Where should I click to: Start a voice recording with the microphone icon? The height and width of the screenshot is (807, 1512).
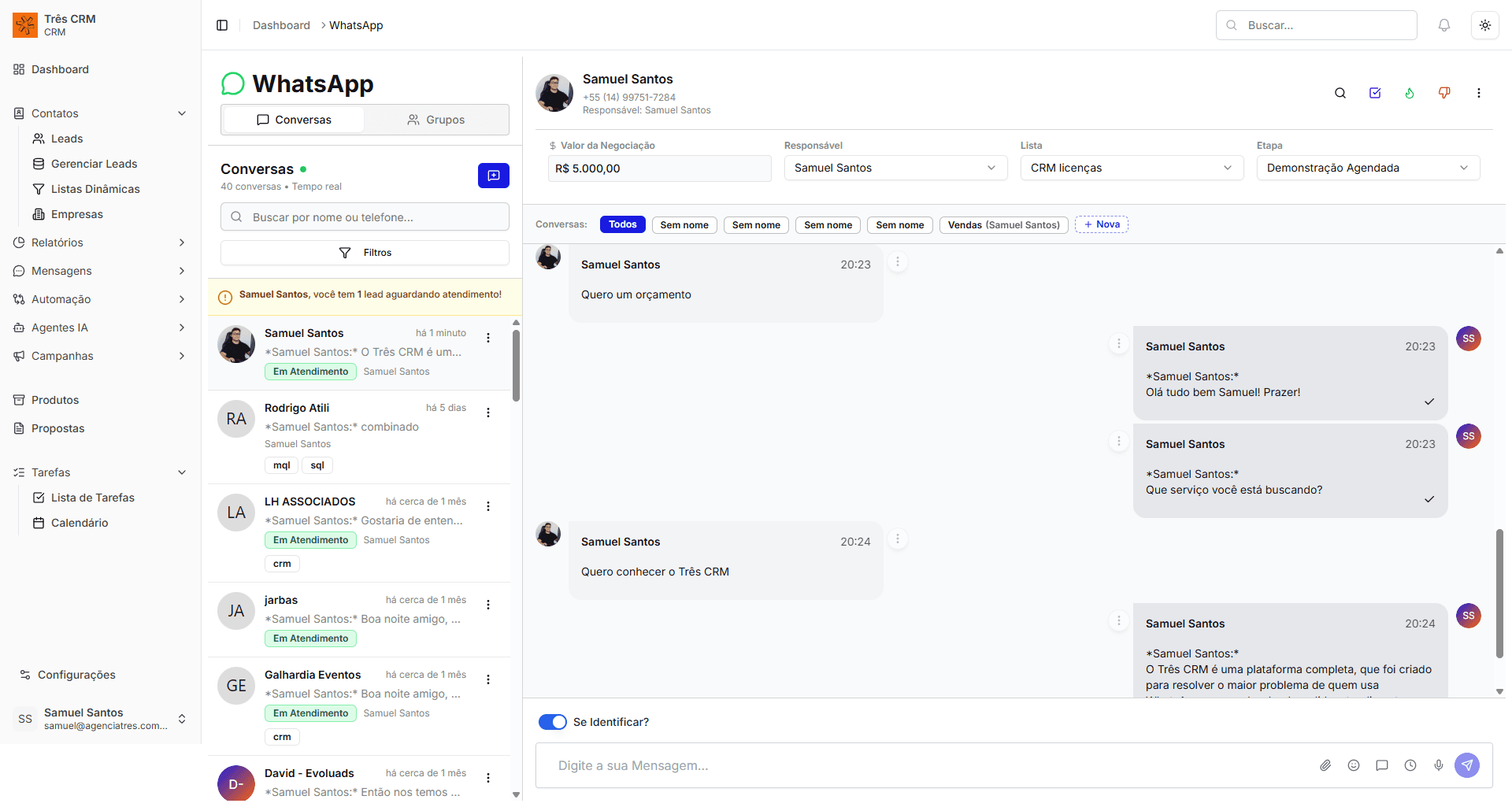(1439, 764)
